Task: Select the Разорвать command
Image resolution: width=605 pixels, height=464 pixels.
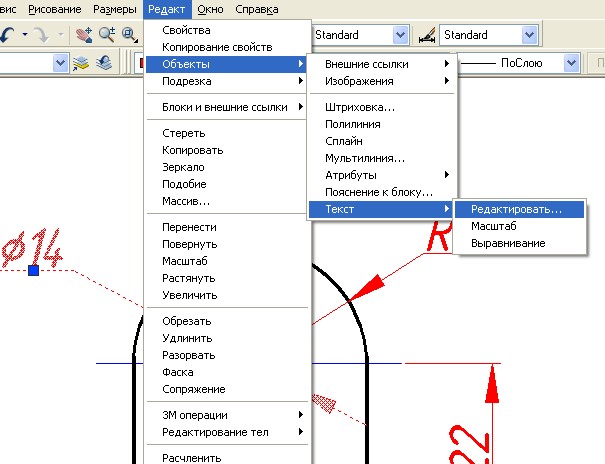Action: pyautogui.click(x=228, y=355)
